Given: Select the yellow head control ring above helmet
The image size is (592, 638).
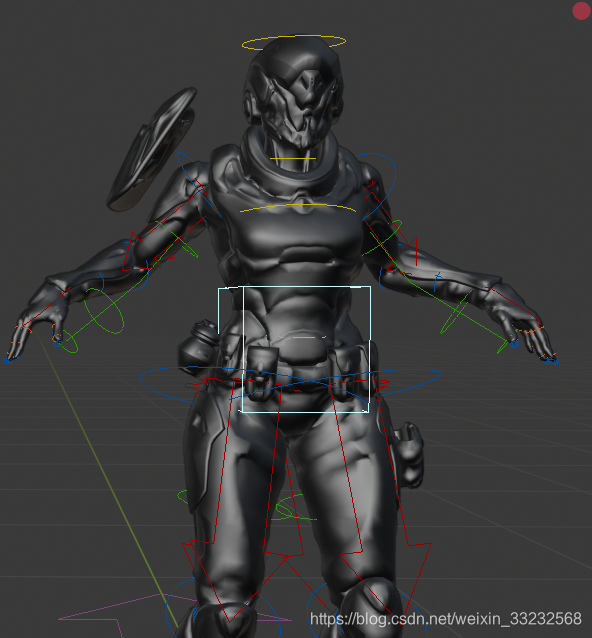Looking at the screenshot, I should point(294,42).
